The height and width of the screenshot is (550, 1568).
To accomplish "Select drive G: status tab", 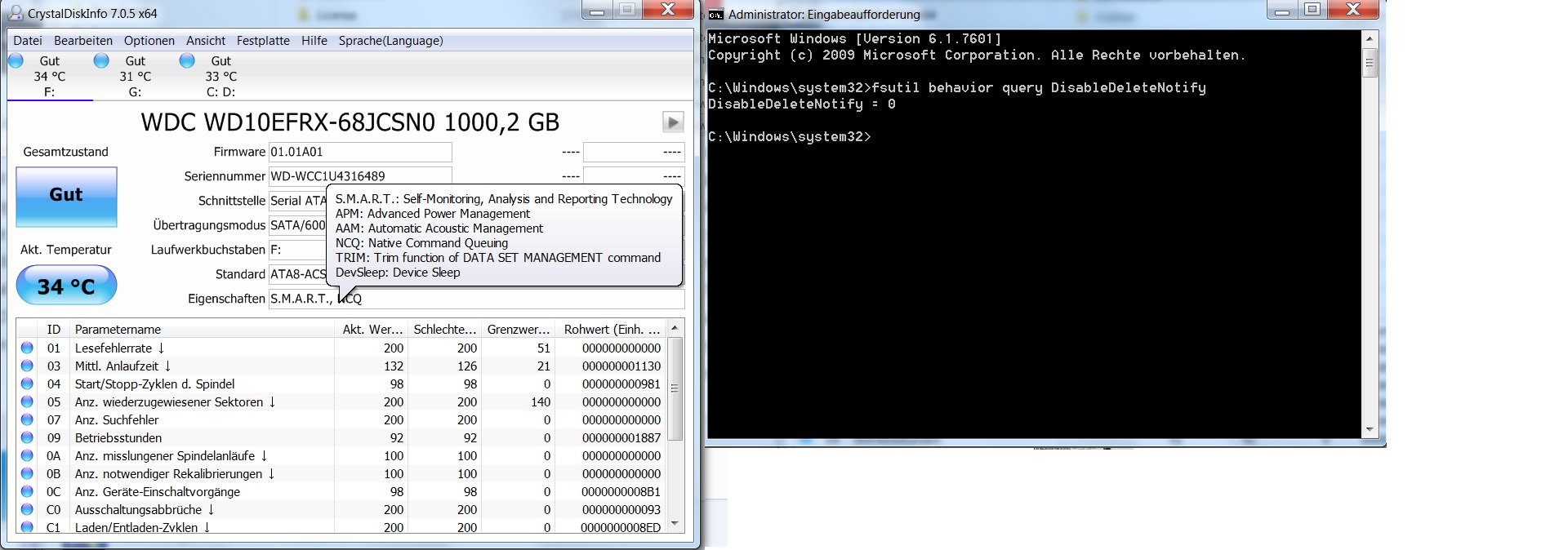I will pos(136,77).
